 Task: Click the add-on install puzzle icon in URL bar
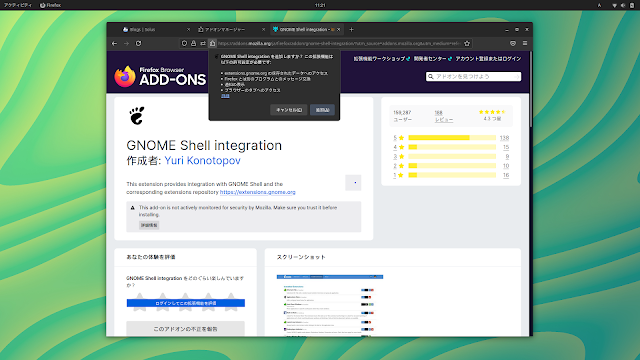(x=212, y=43)
